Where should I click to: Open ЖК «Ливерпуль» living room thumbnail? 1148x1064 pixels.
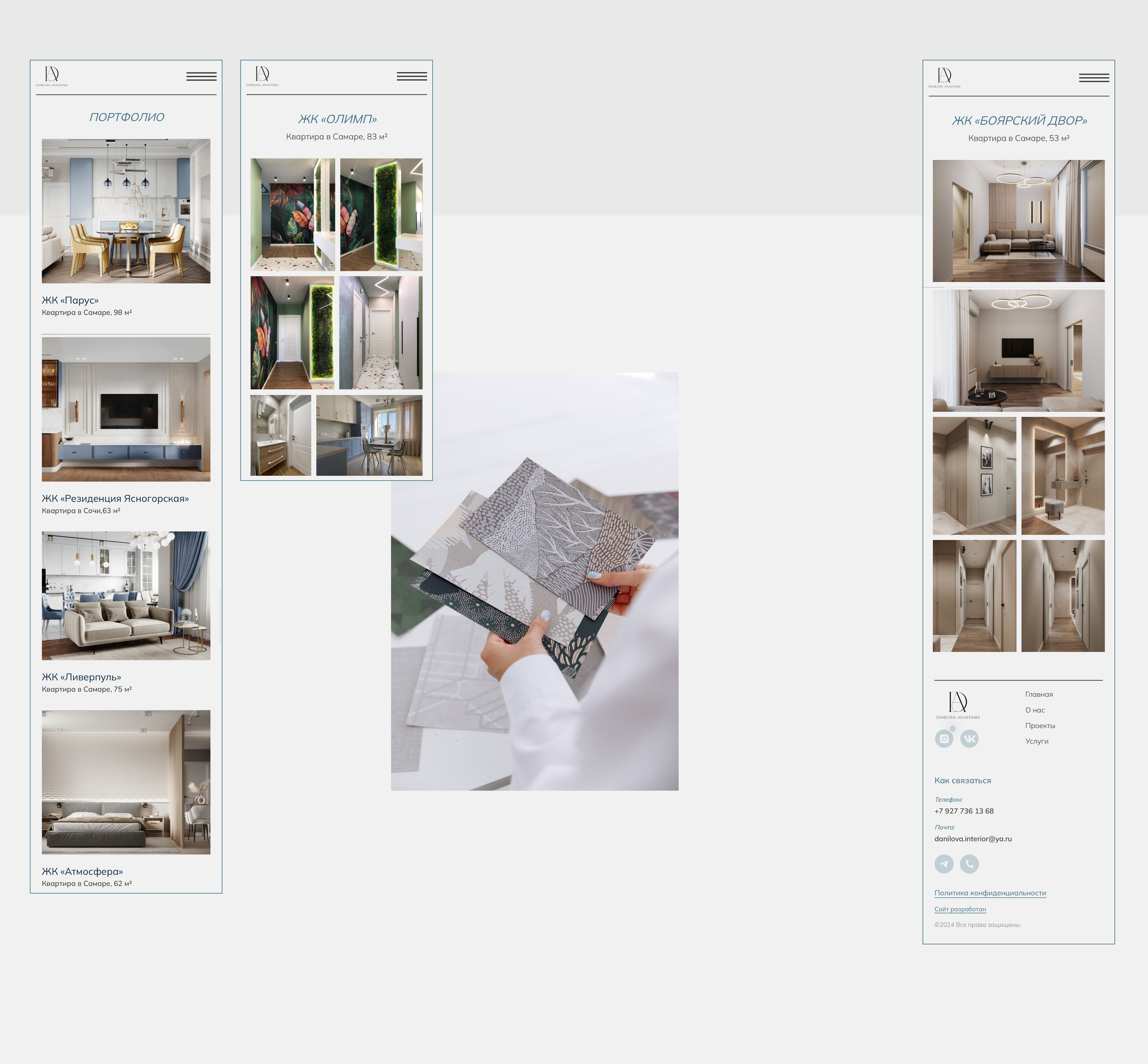pos(126,595)
